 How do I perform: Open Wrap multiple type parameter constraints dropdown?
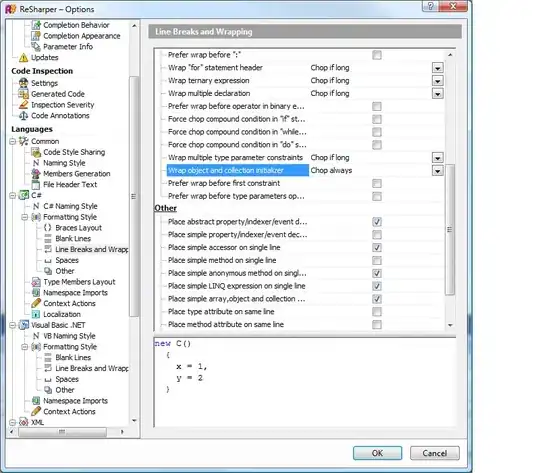coord(437,158)
